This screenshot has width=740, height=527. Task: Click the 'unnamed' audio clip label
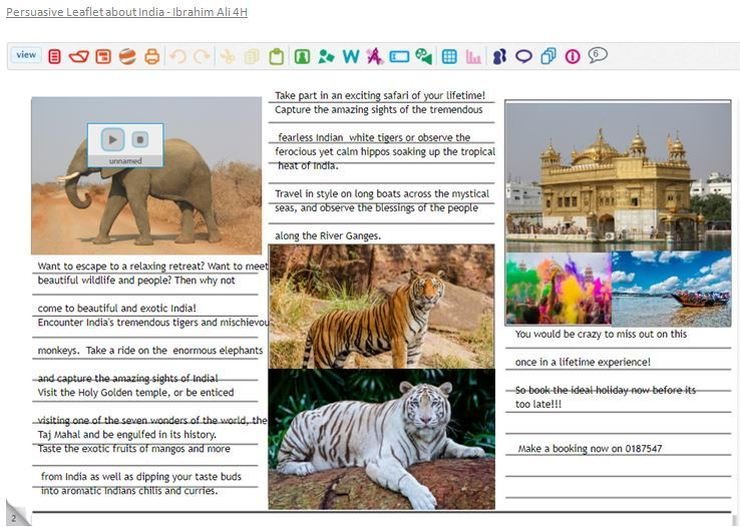pyautogui.click(x=125, y=161)
